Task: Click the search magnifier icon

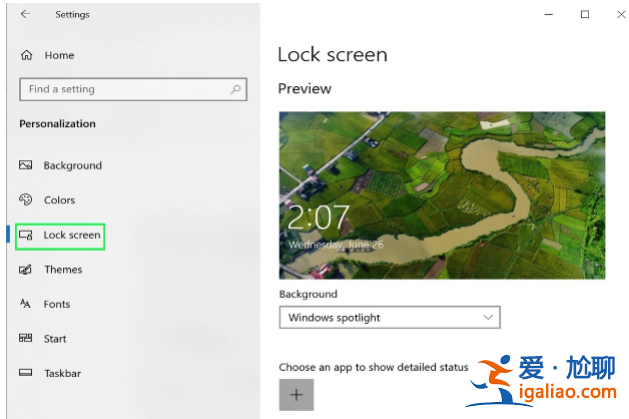Action: coord(235,89)
